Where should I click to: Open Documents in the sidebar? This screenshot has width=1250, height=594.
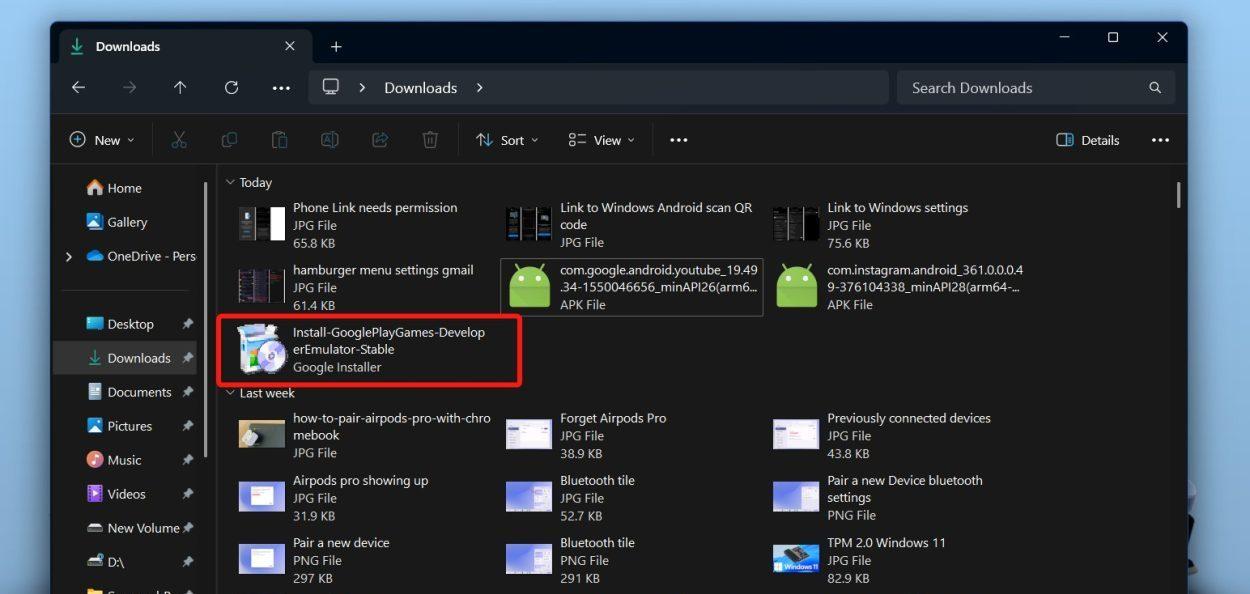pyautogui.click(x=129, y=392)
